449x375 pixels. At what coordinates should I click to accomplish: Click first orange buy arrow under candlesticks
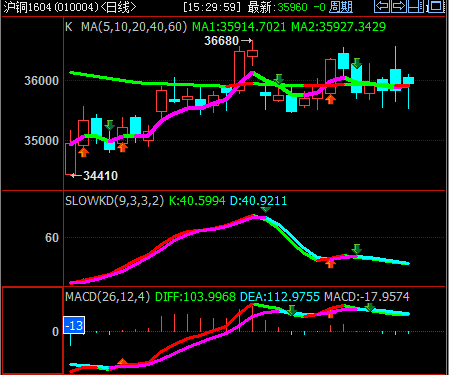click(83, 152)
